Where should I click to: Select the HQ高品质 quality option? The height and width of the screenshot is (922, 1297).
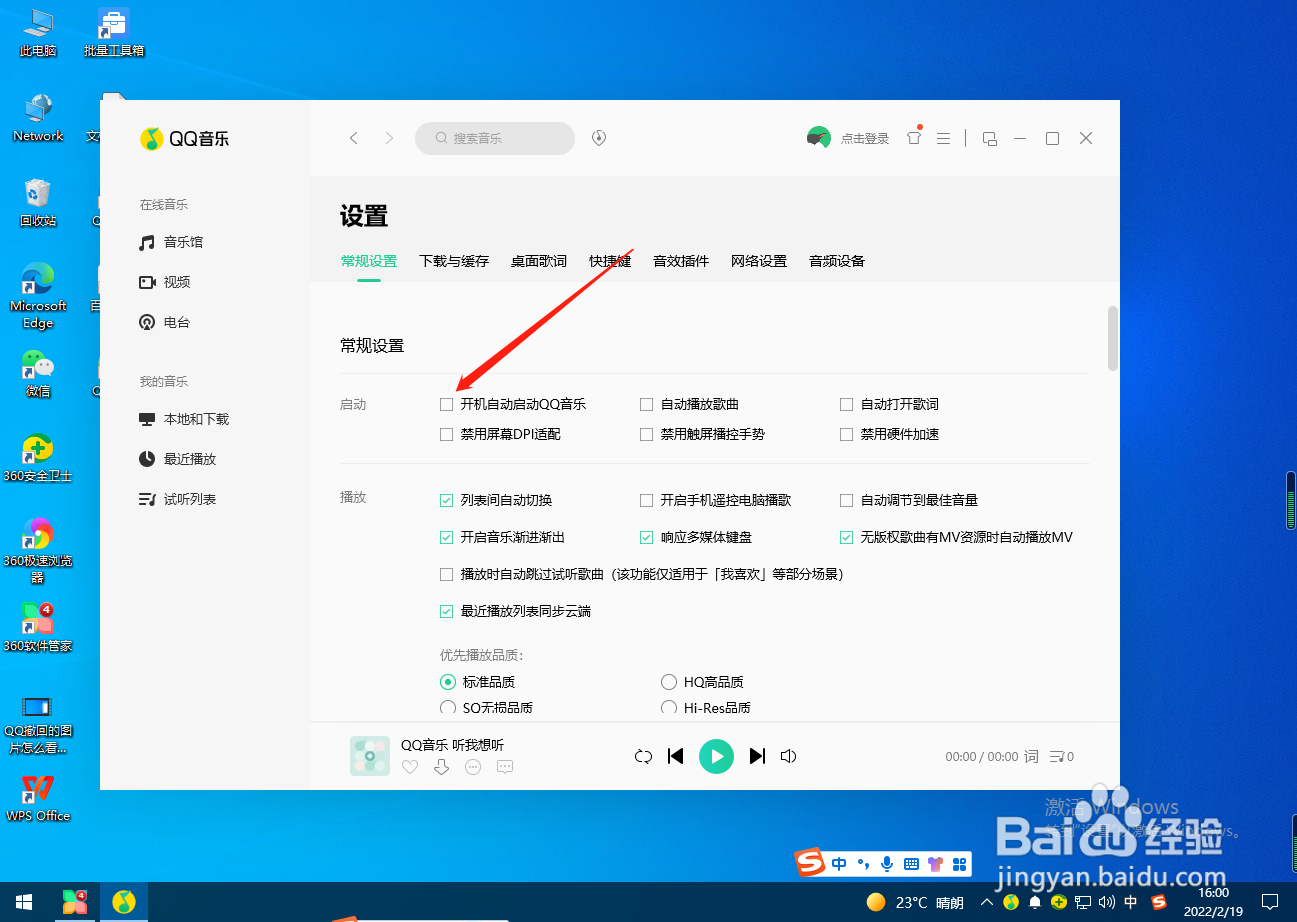(668, 681)
